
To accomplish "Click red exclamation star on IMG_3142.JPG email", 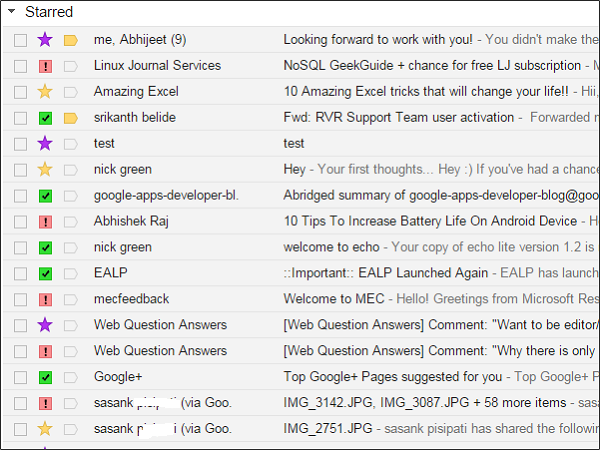I will pos(46,403).
